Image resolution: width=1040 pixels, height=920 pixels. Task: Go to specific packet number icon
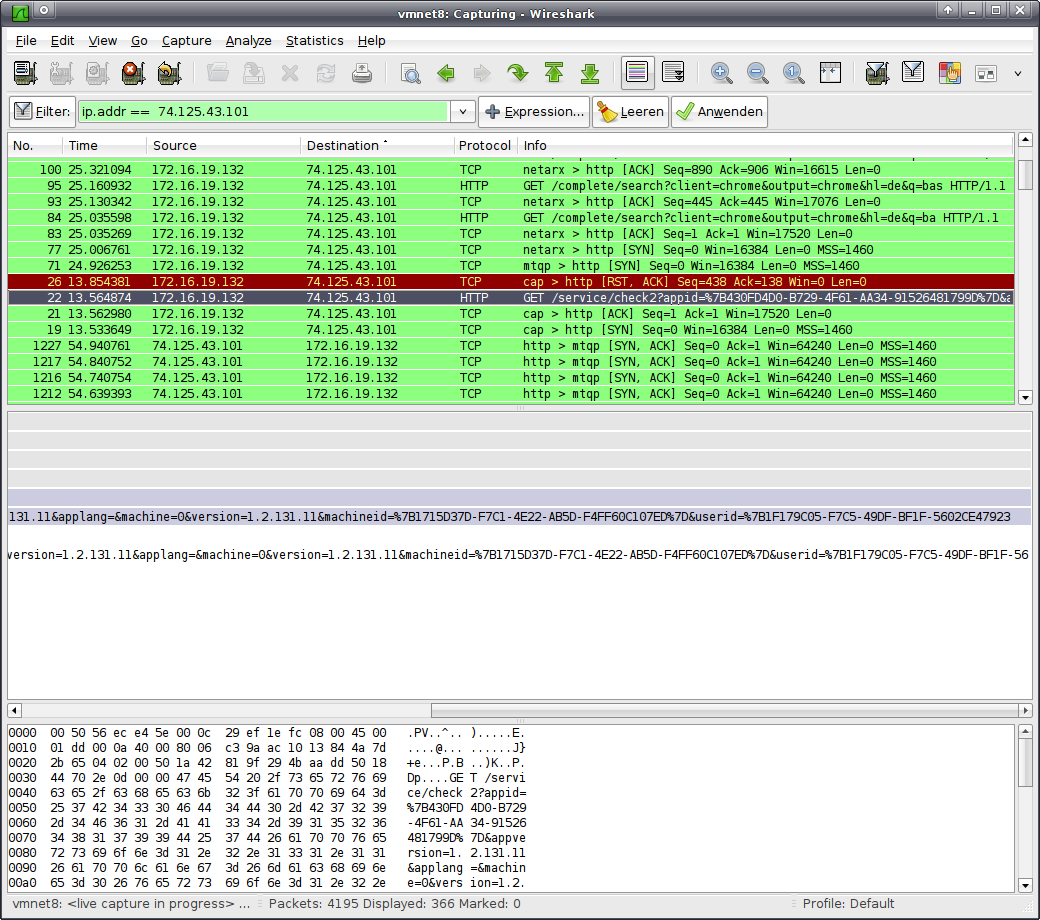click(x=517, y=73)
